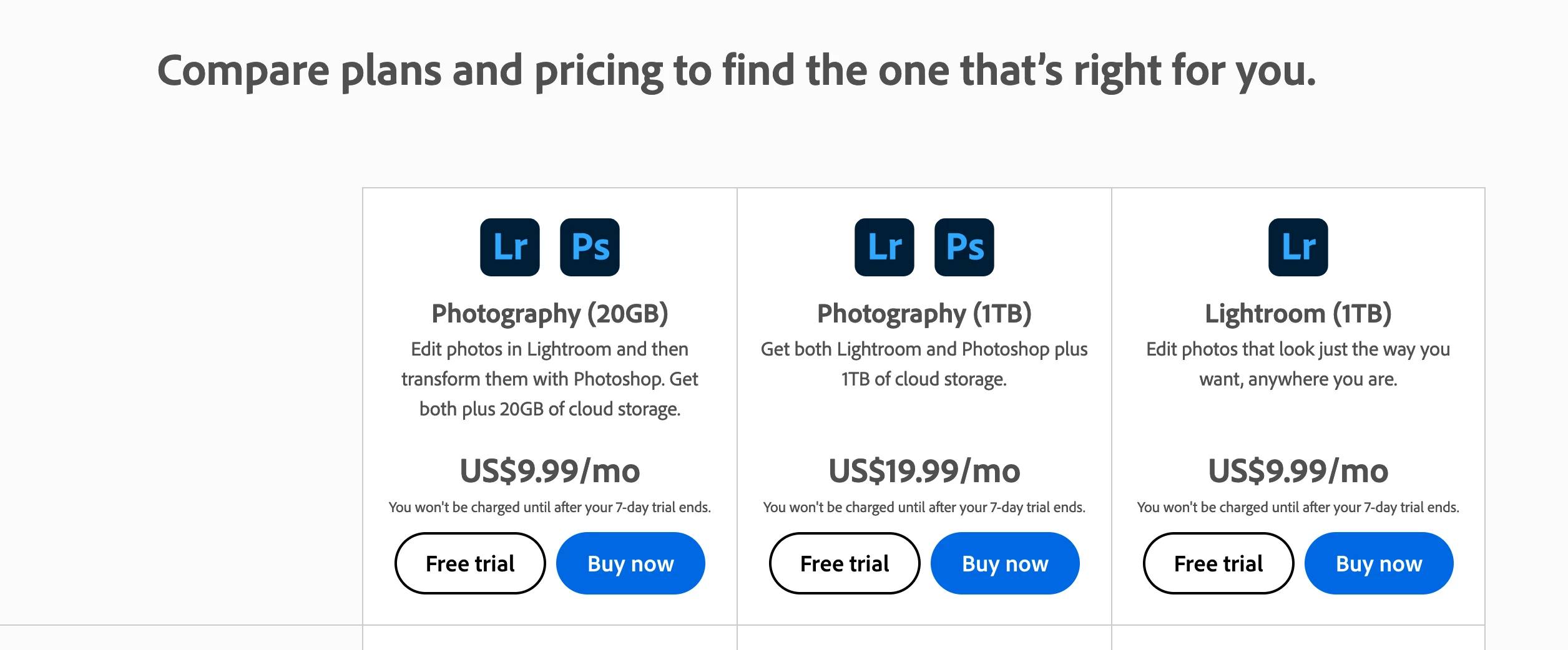The image size is (1568, 650).
Task: Start free trial for Photography (1TB)
Action: pos(845,563)
